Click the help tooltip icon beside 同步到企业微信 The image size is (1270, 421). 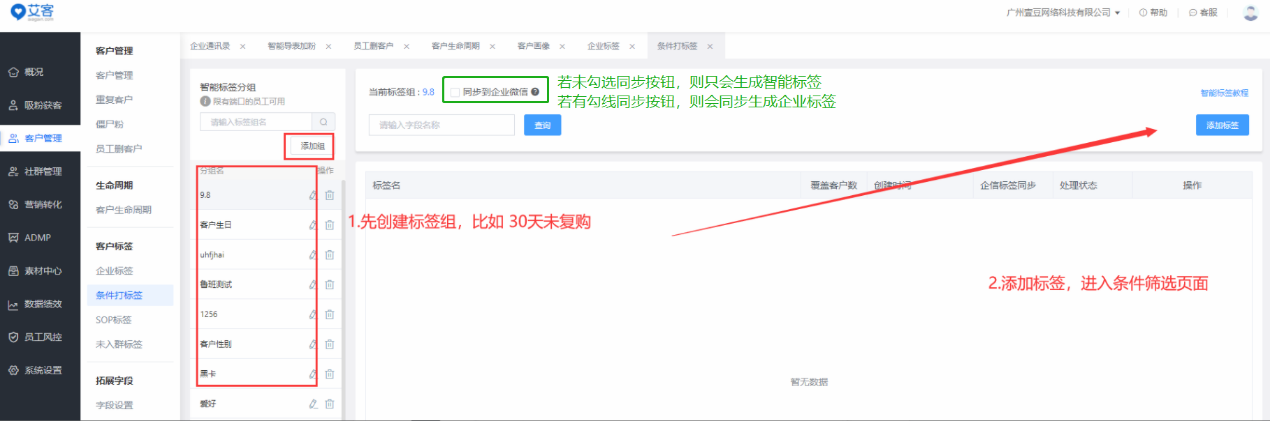pos(536,92)
